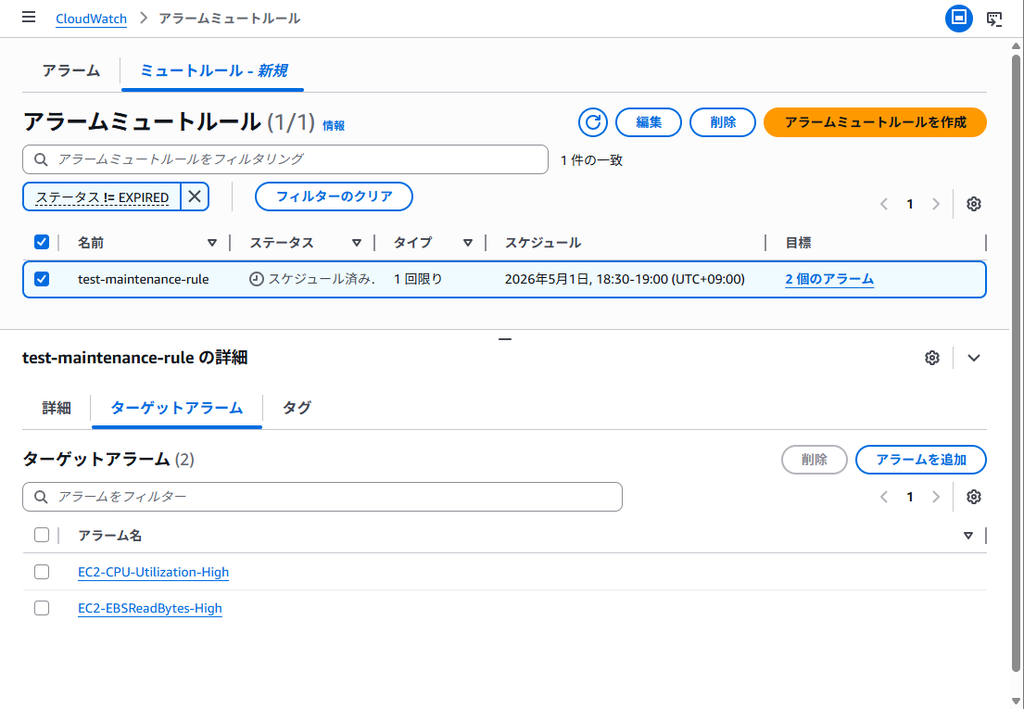Screen dimensions: 1024x709
Task: Open EC2-EBSReadBytes-High alarm link
Action: [150, 609]
